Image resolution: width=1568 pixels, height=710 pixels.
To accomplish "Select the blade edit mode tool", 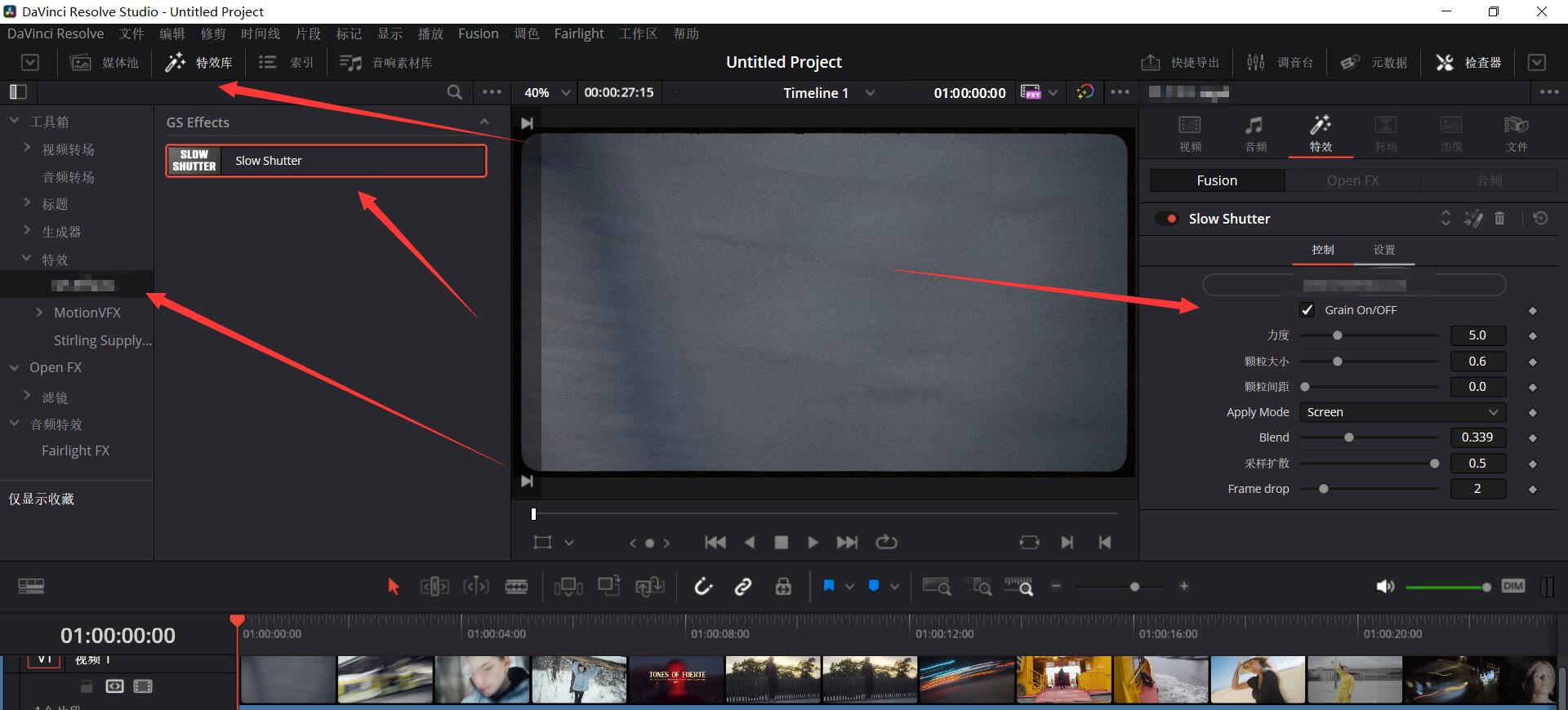I will pyautogui.click(x=516, y=586).
